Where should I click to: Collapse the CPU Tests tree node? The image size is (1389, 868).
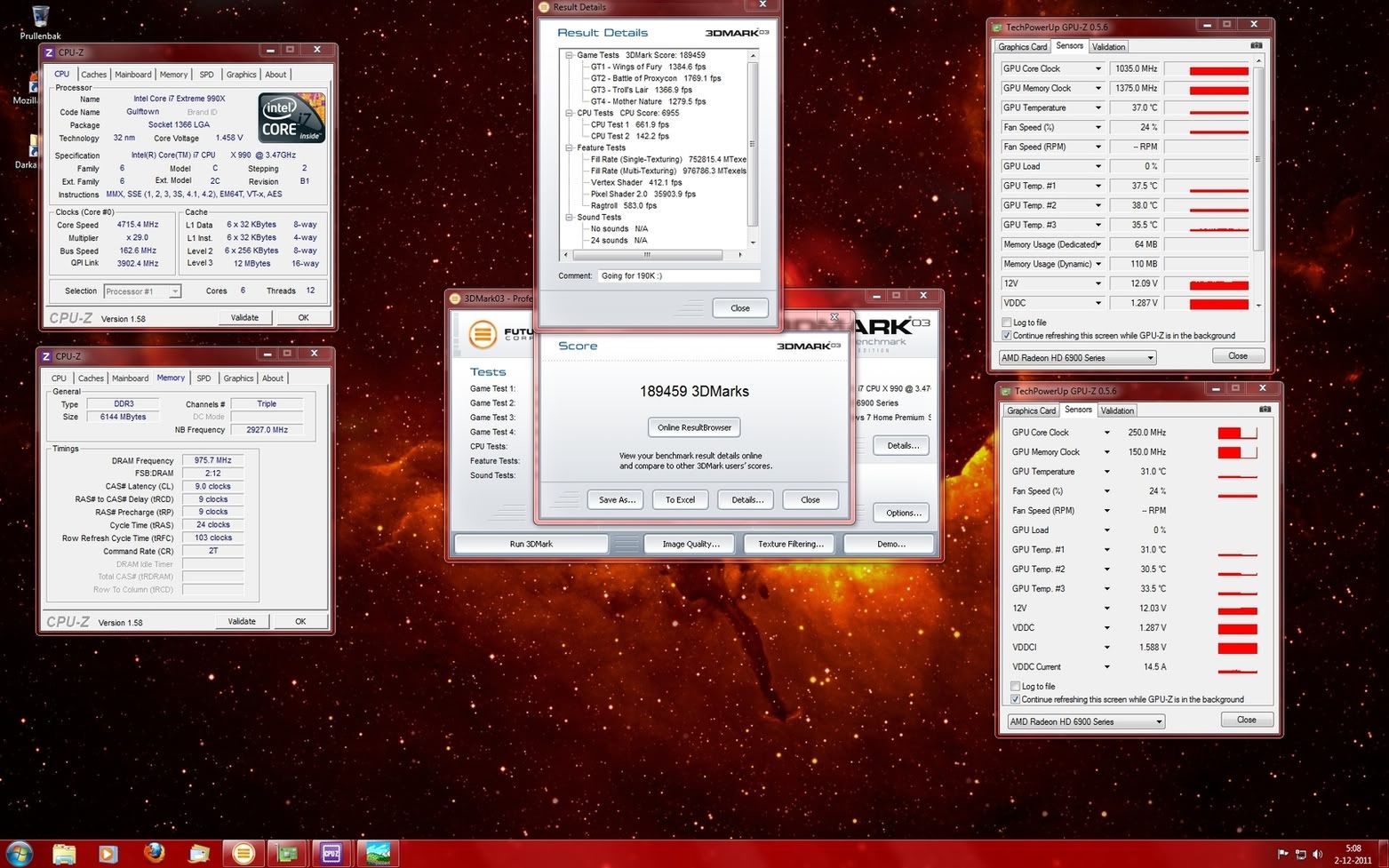[x=569, y=113]
